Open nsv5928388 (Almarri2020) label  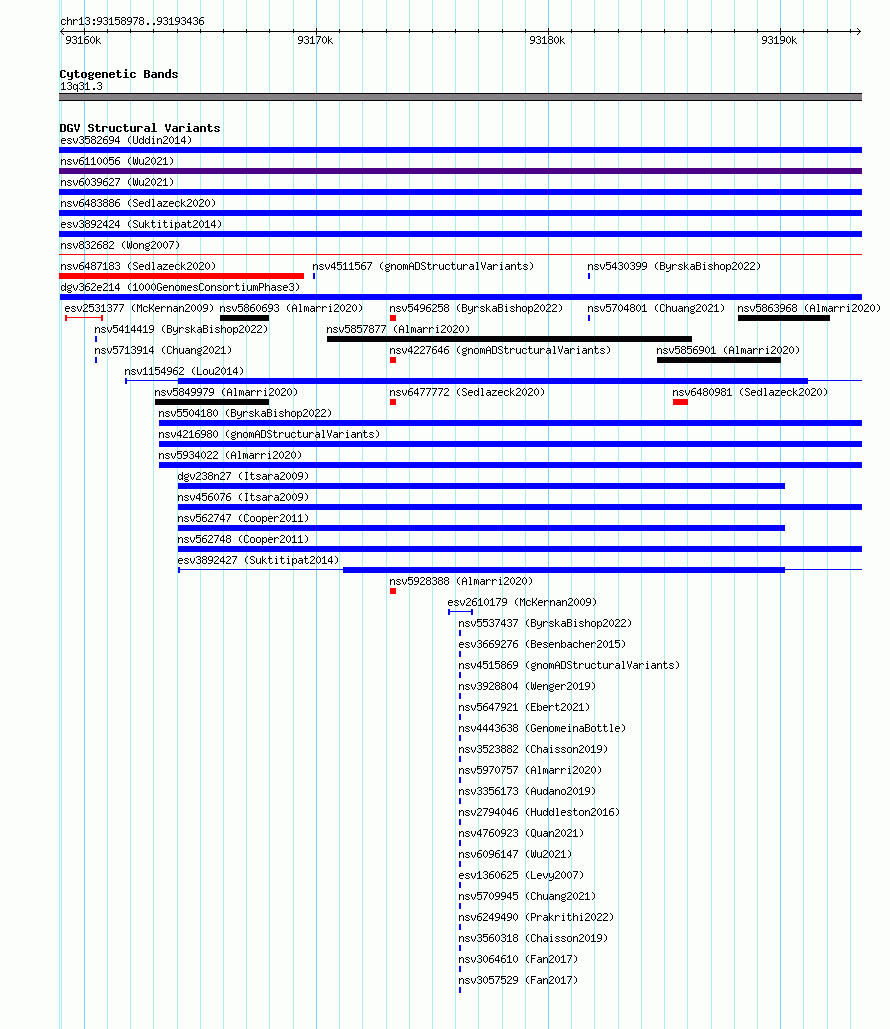461,581
